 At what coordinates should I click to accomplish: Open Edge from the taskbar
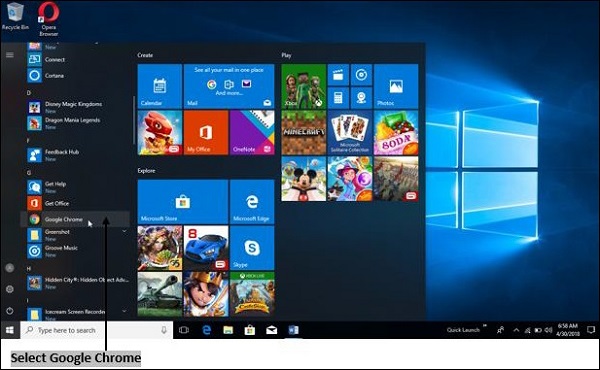tap(207, 330)
